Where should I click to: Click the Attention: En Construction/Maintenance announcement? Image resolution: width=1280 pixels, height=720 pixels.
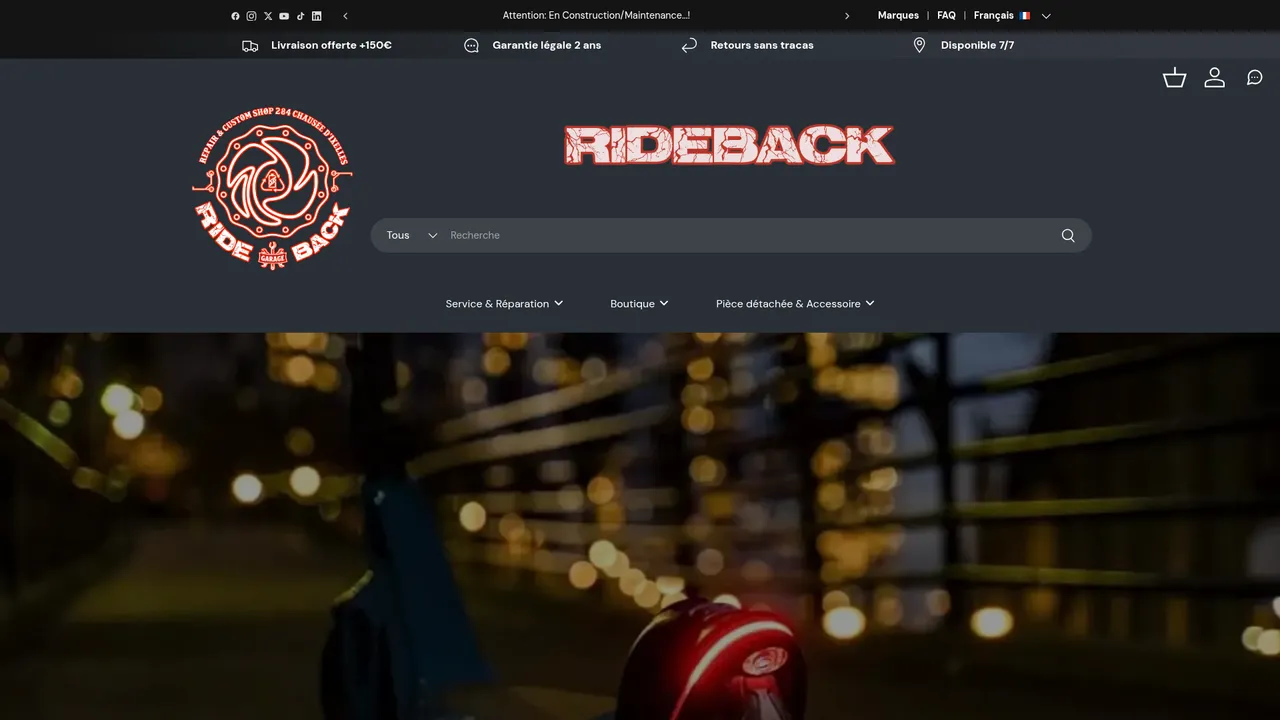pyautogui.click(x=596, y=16)
